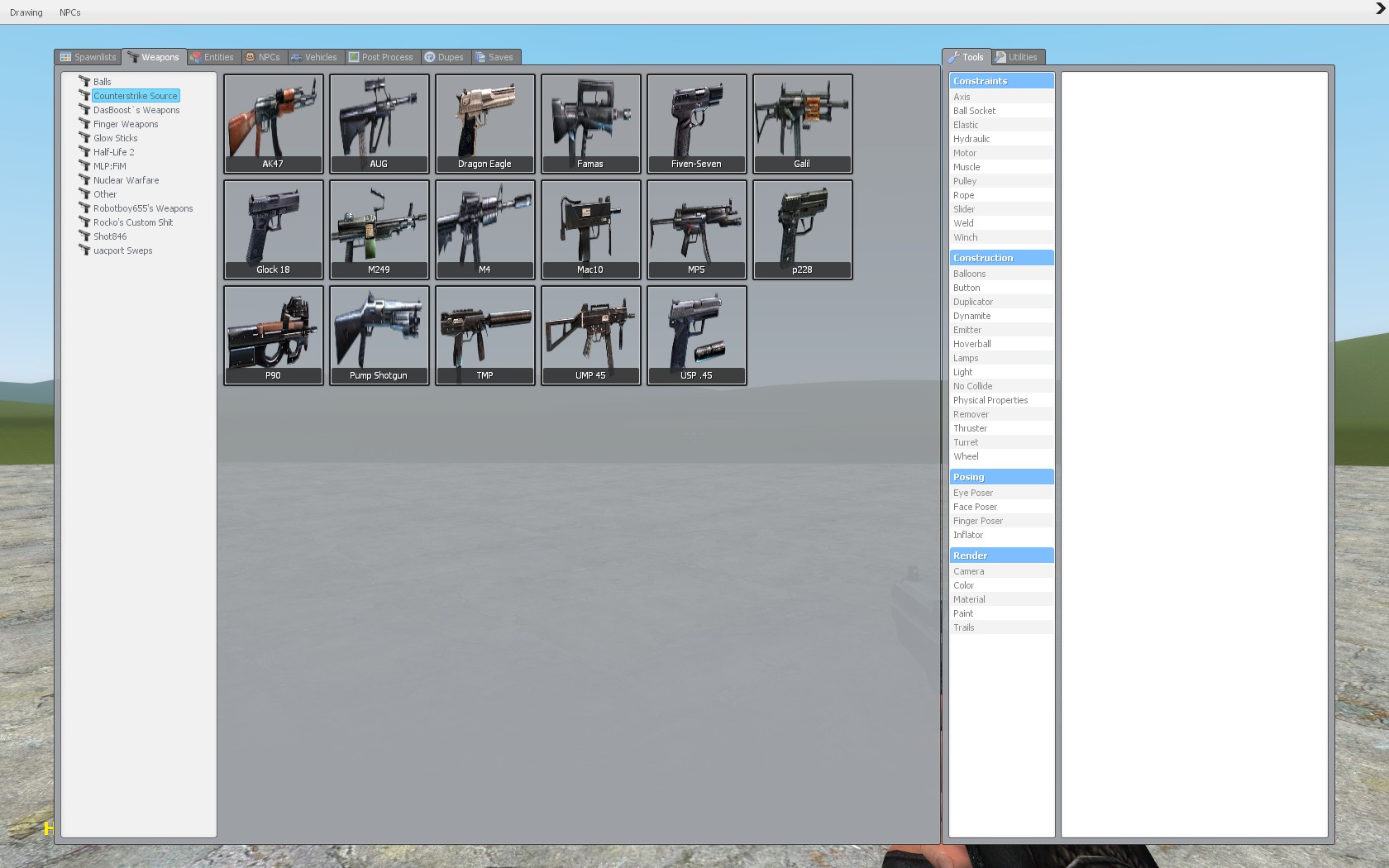Switch to the Post Process tab
The width and height of the screenshot is (1389, 868).
(381, 57)
